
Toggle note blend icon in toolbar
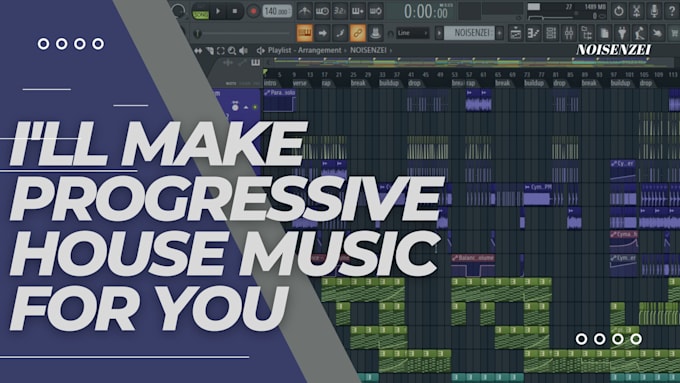click(340, 33)
